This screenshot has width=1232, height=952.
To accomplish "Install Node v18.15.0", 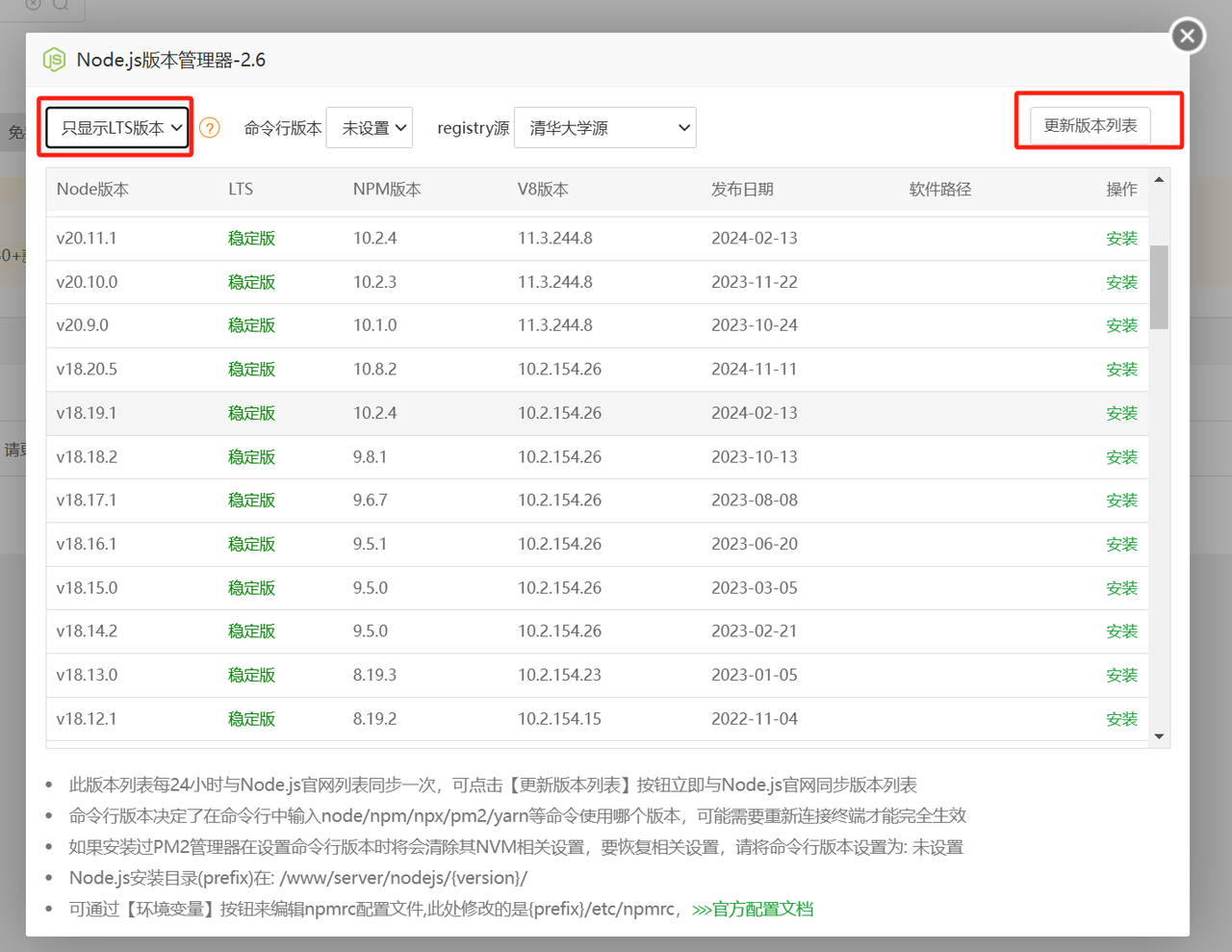I will point(1121,588).
